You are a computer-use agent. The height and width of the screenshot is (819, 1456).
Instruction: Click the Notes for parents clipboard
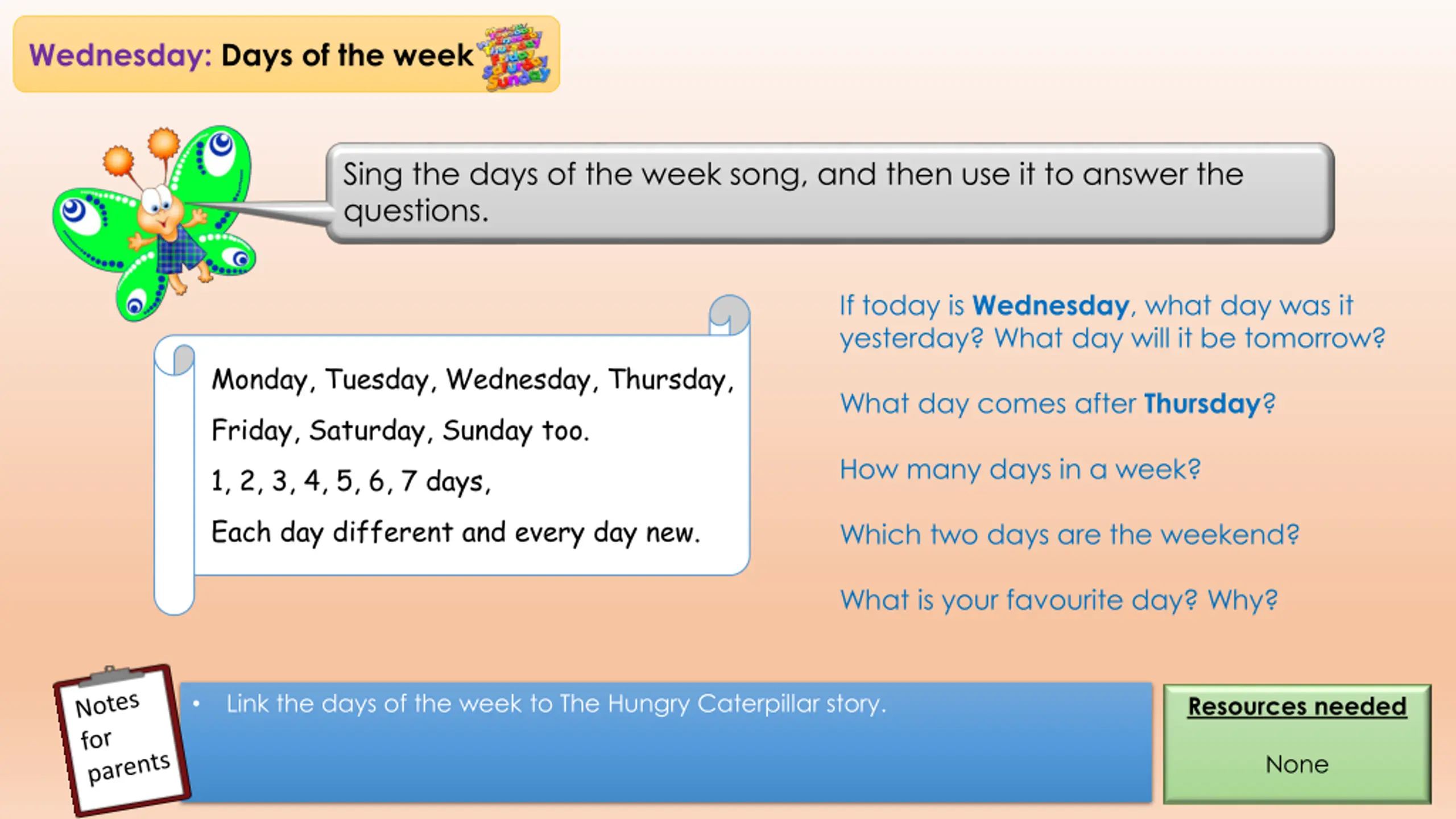click(x=122, y=739)
